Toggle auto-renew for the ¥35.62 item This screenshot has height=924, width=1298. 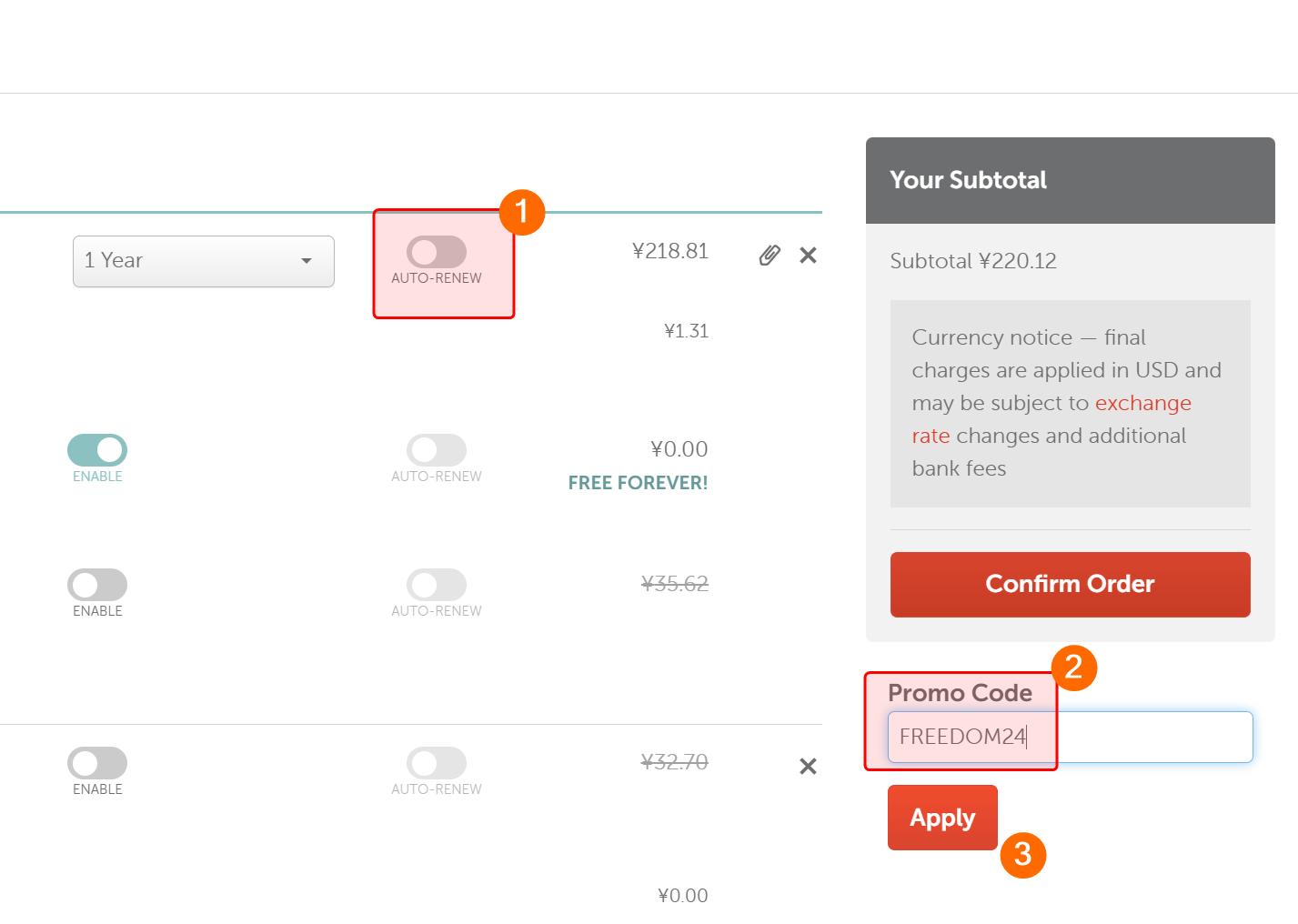pyautogui.click(x=437, y=585)
